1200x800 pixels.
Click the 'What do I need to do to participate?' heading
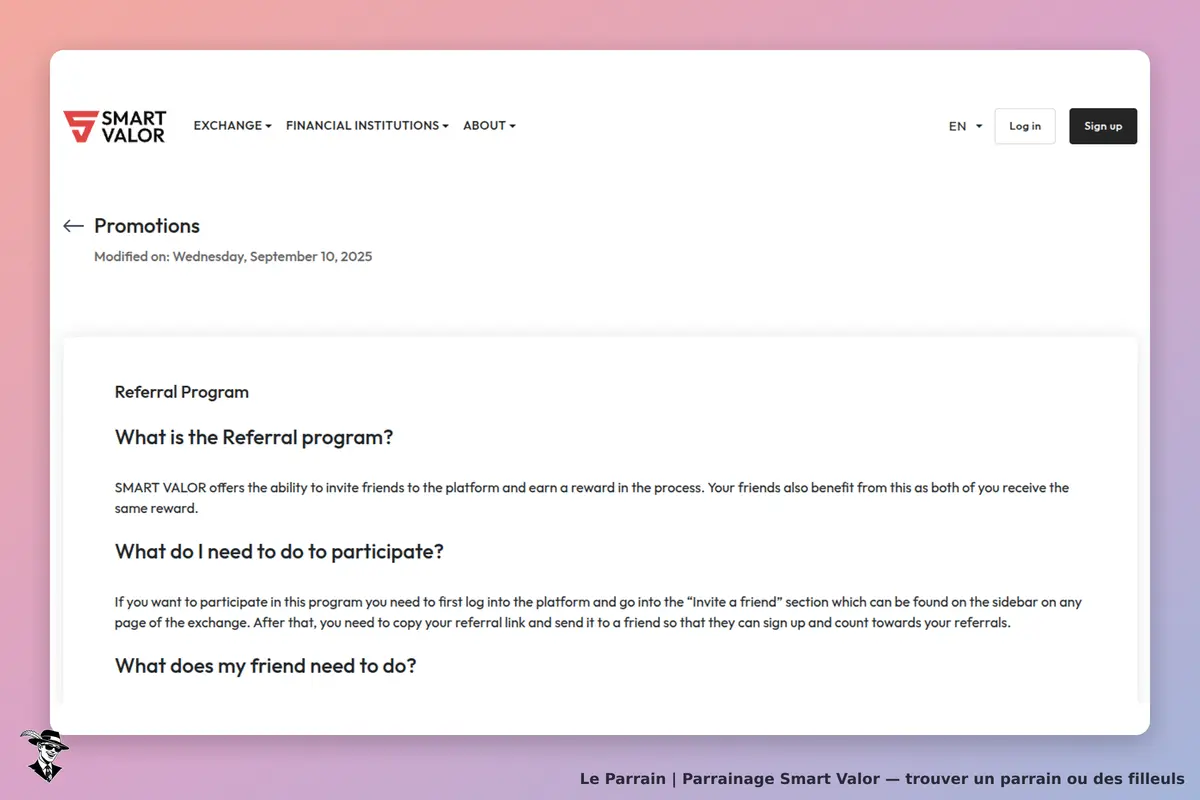[279, 552]
